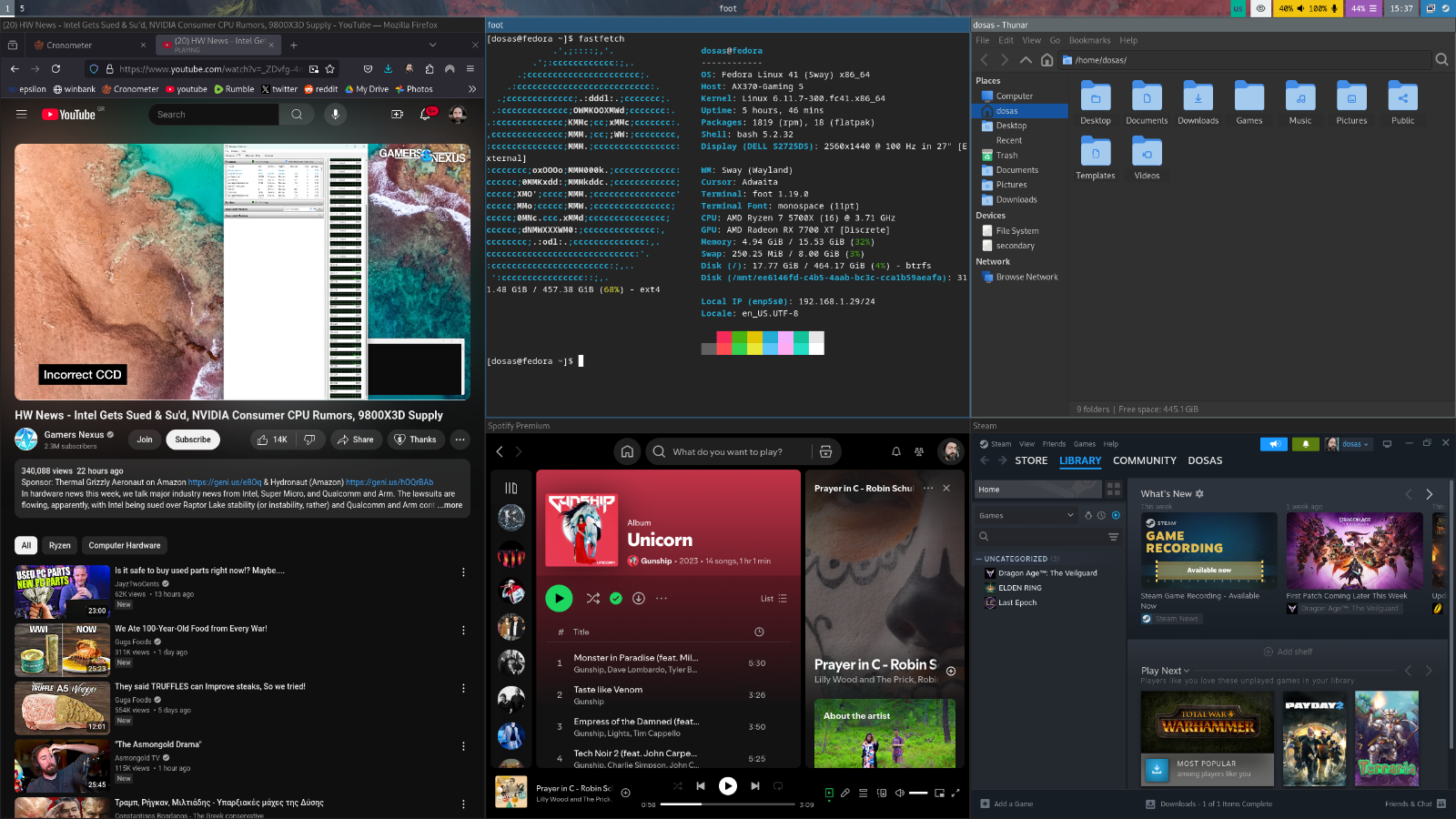
Task: Toggle the Steam Ready to Play filter
Action: click(x=1116, y=515)
